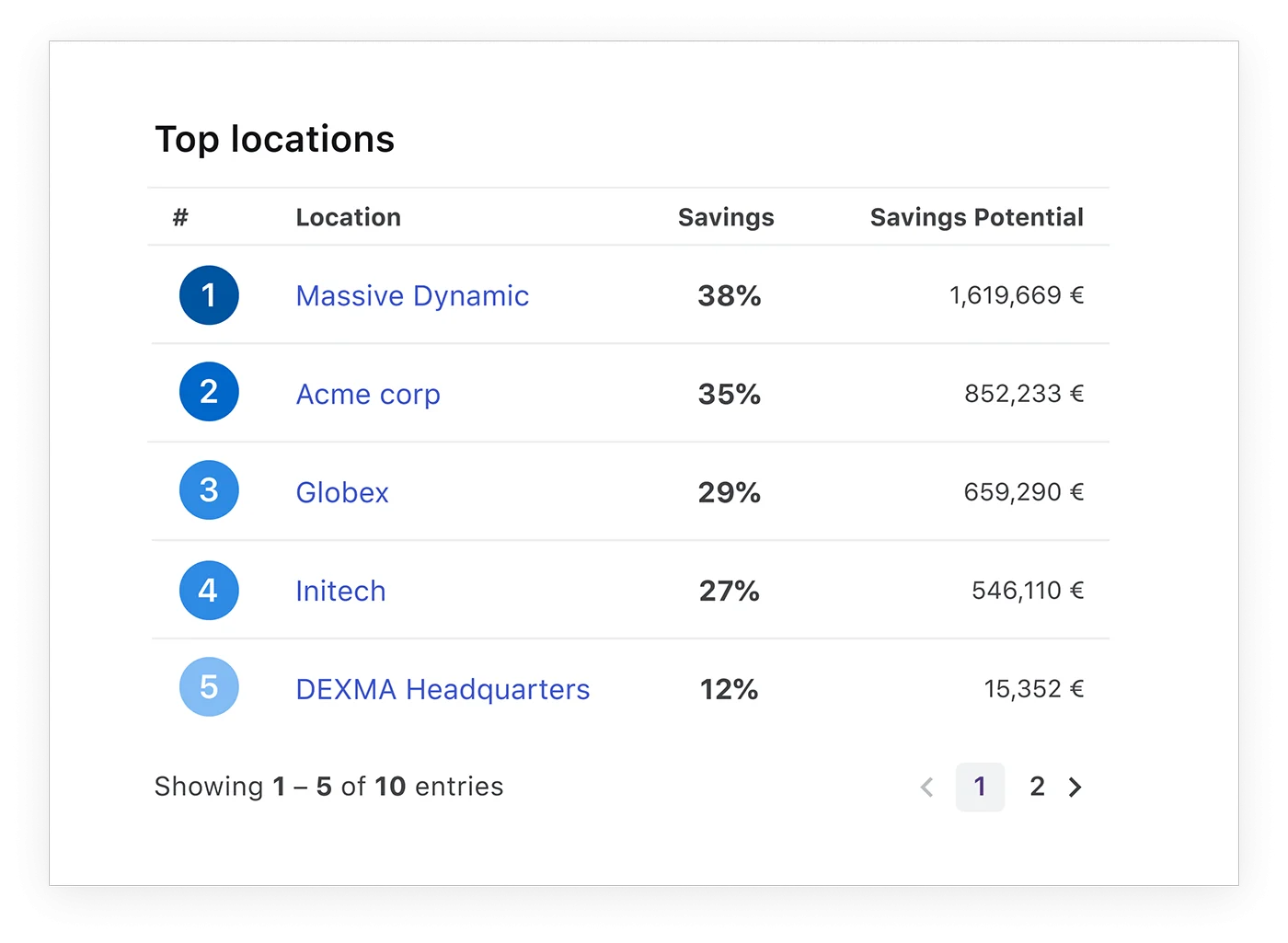Sort by the Location column header
Image resolution: width=1288 pixels, height=943 pixels.
tap(348, 218)
